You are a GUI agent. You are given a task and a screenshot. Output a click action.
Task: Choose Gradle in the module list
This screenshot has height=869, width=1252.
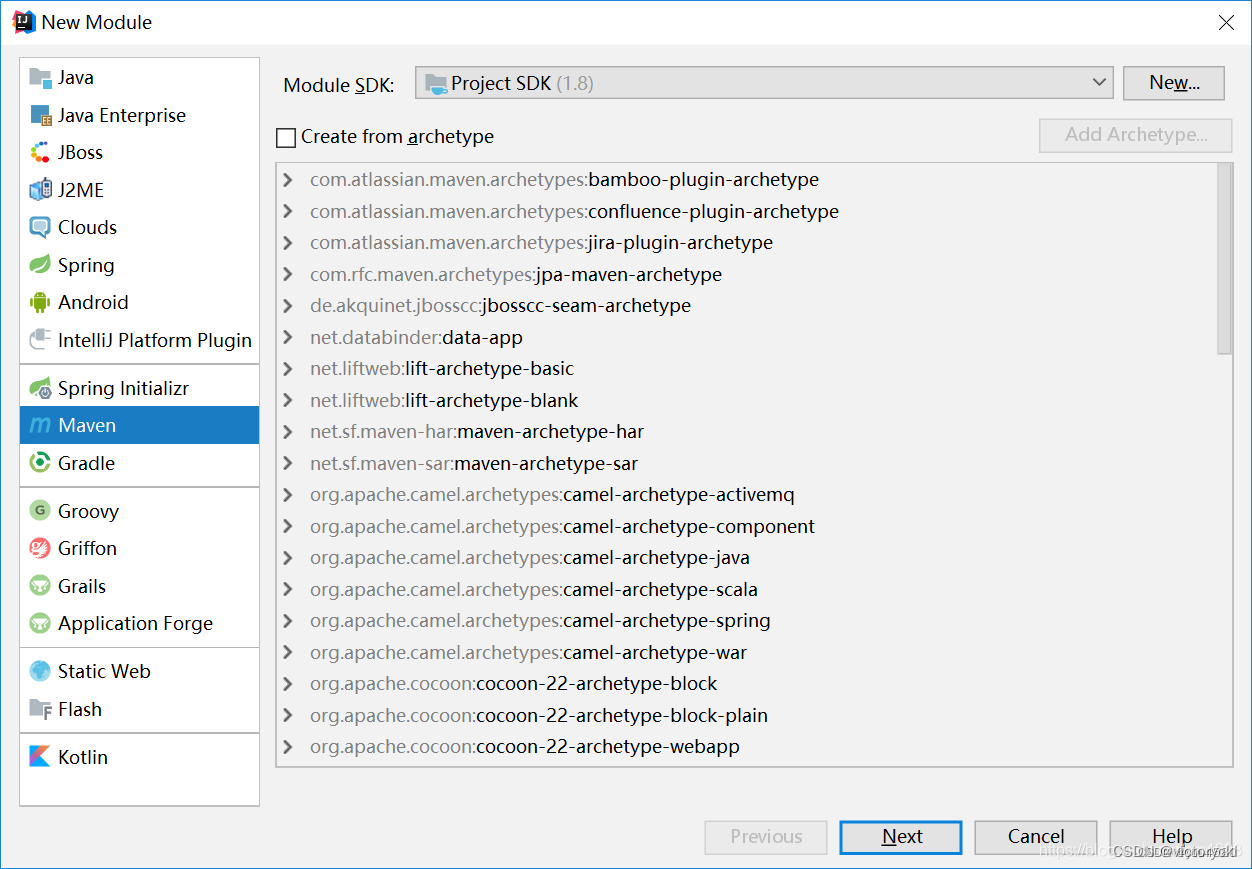pyautogui.click(x=139, y=463)
